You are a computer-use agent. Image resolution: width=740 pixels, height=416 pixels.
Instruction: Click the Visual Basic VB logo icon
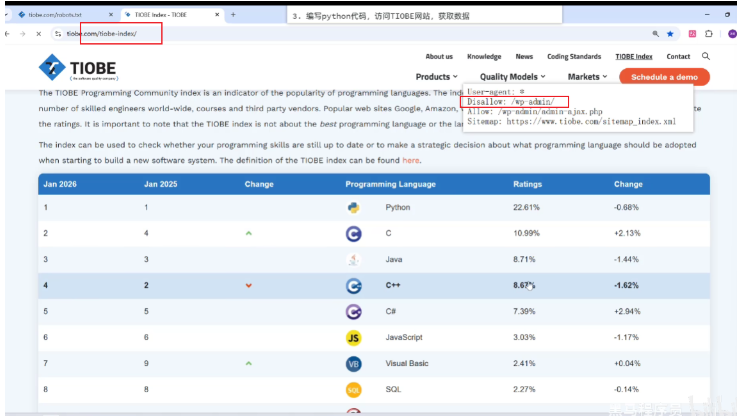(x=353, y=363)
